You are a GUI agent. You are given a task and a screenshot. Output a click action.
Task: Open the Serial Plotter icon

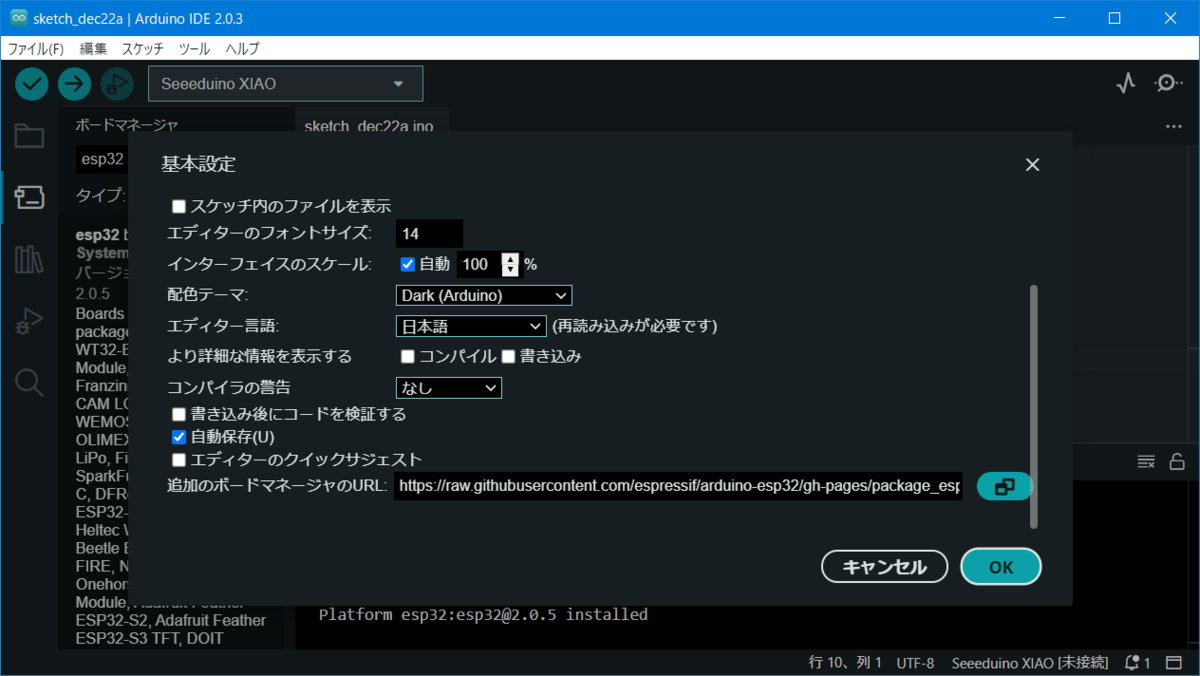coord(1126,84)
